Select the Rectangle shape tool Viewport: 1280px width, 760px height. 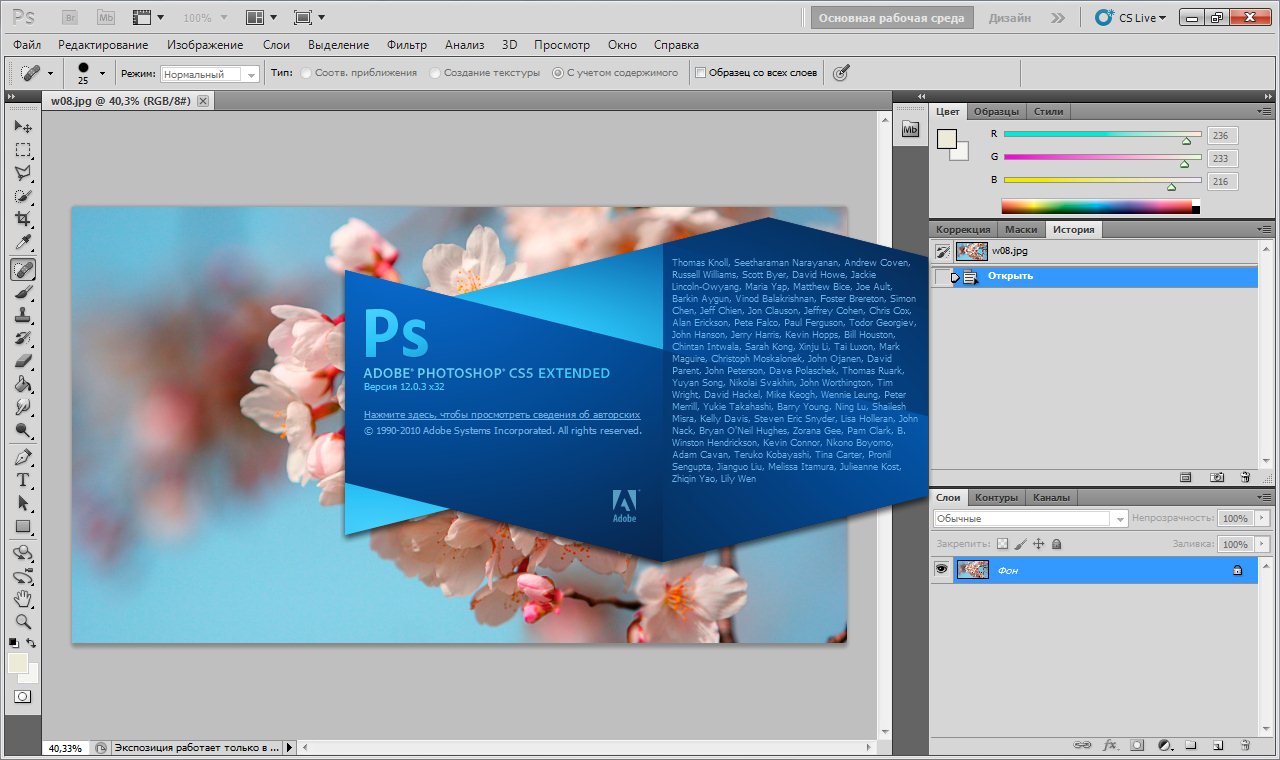click(23, 527)
